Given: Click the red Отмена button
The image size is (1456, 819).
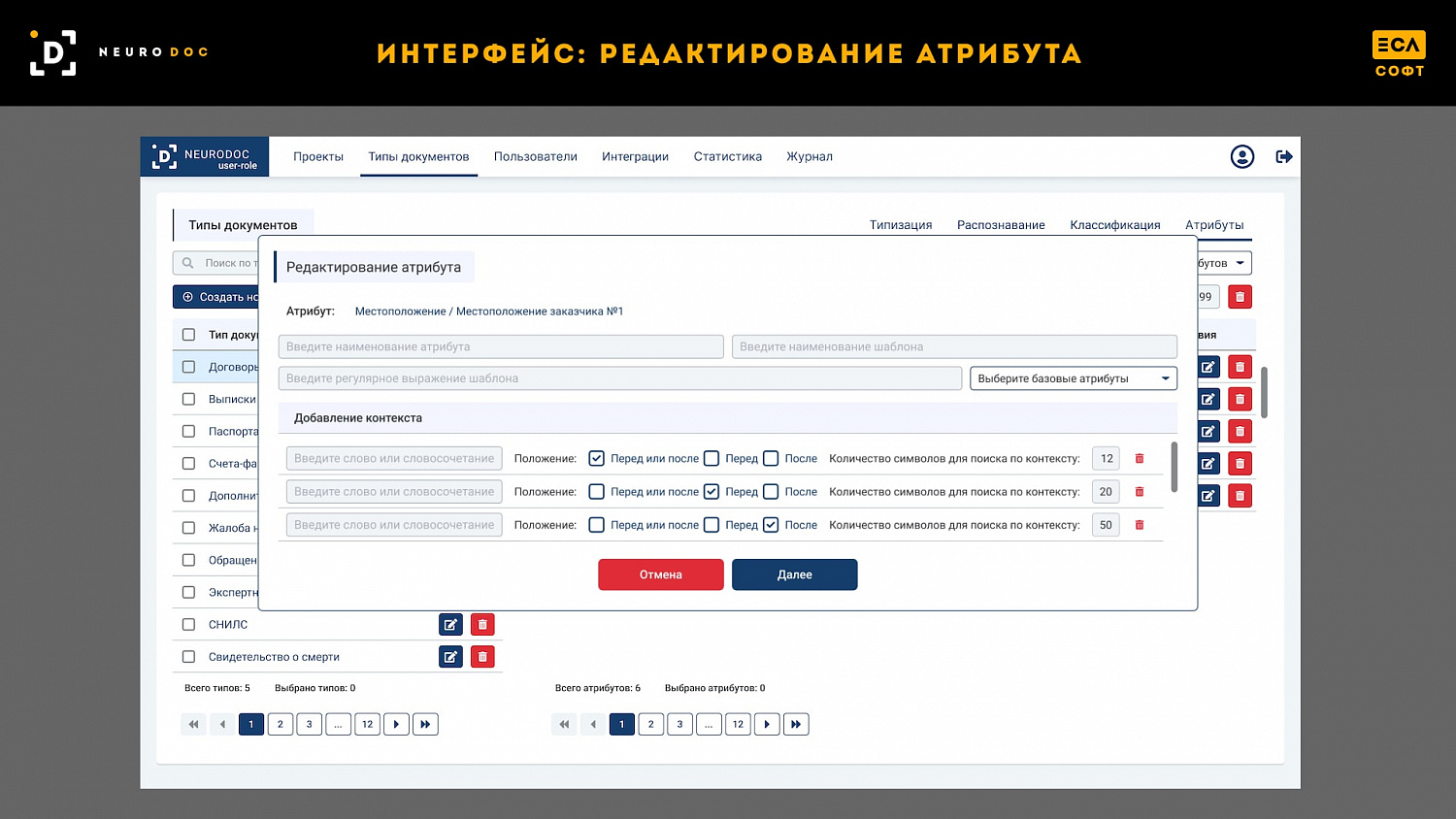Looking at the screenshot, I should click(x=661, y=574).
